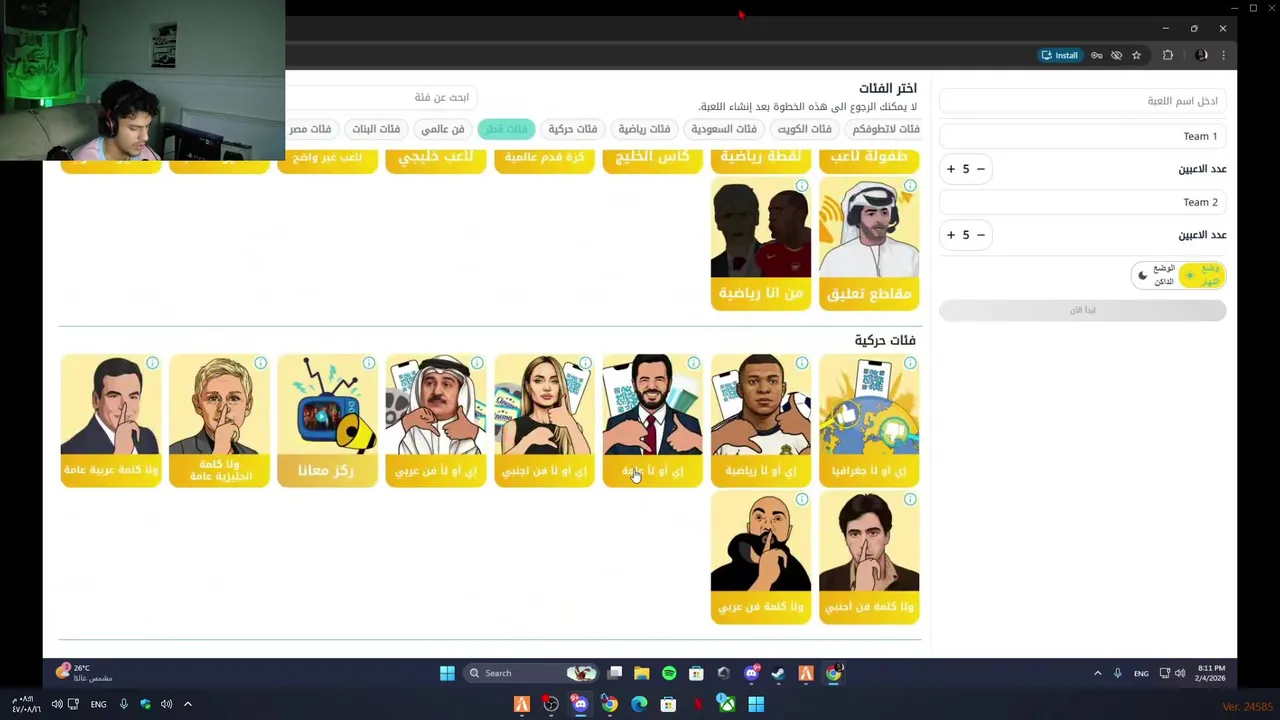
Task: Open info icon on ولا كلمة انجليزية عامة card
Action: pos(261,363)
